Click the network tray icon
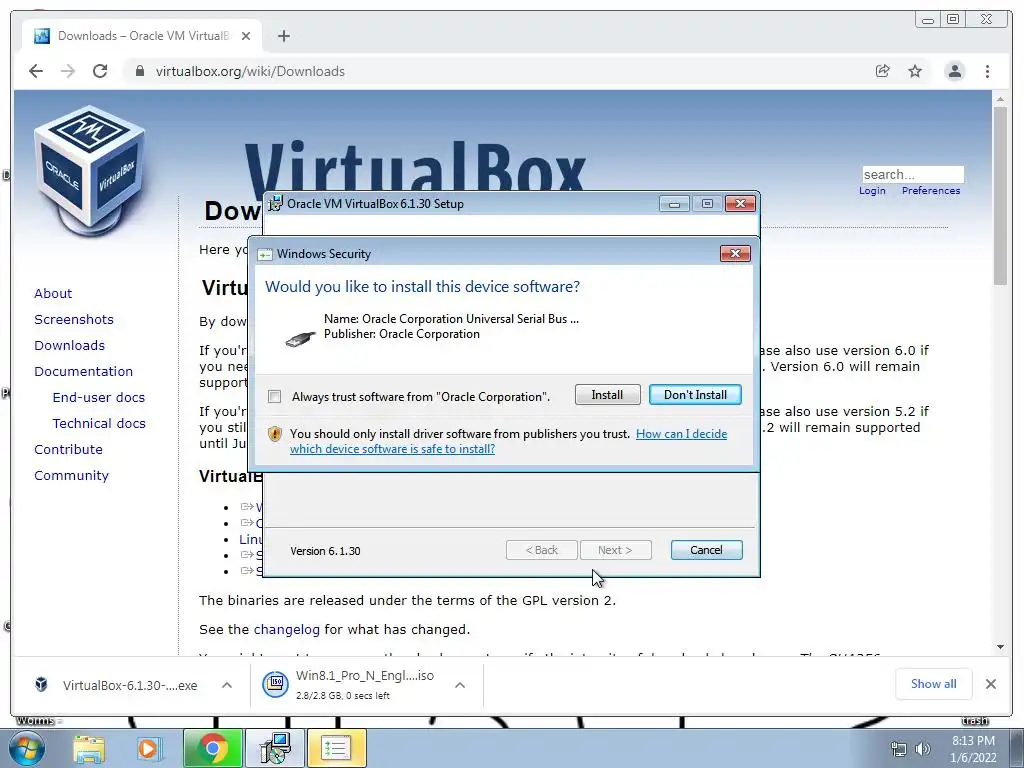Image resolution: width=1024 pixels, height=768 pixels. pyautogui.click(x=899, y=749)
